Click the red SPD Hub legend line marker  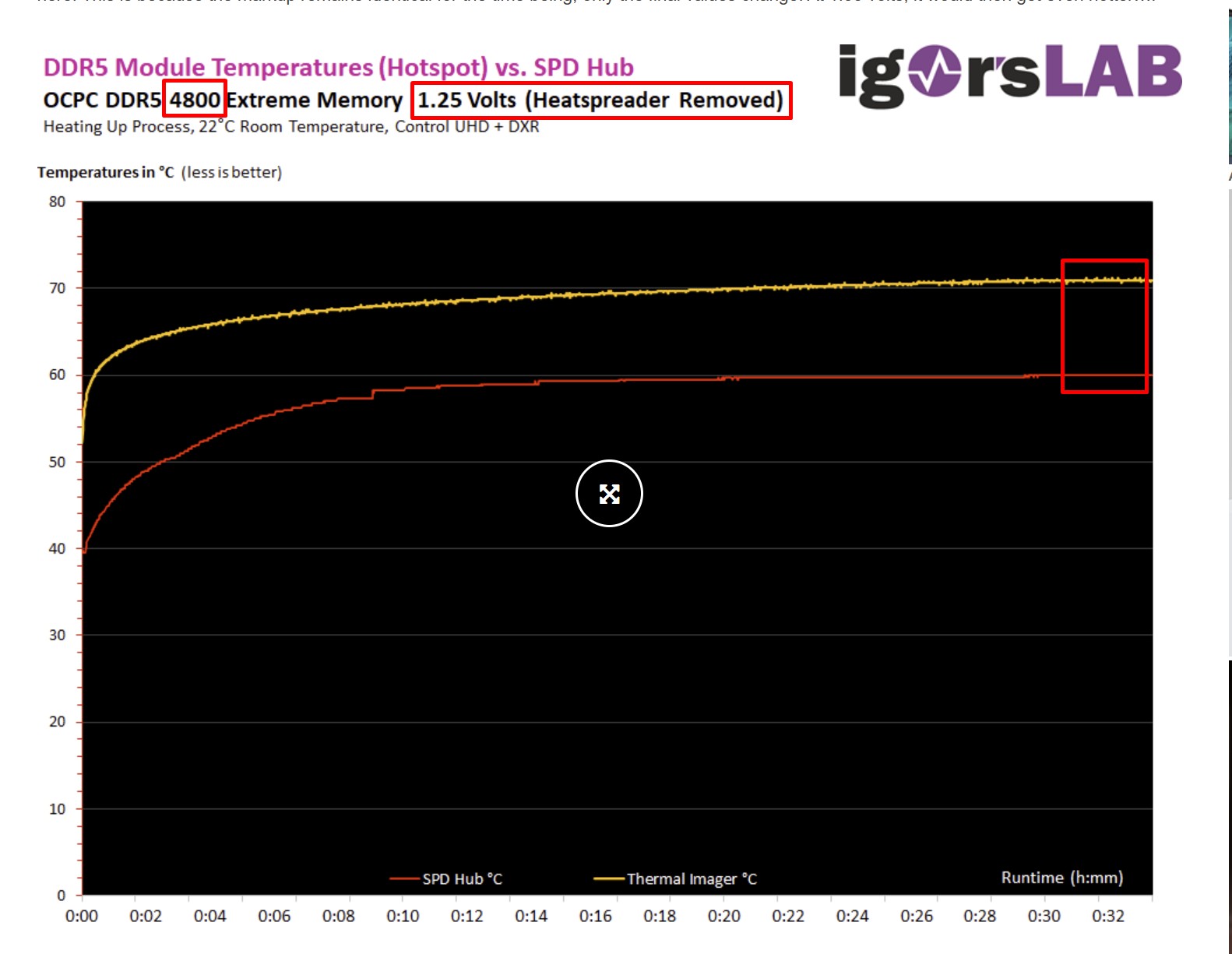pos(405,878)
